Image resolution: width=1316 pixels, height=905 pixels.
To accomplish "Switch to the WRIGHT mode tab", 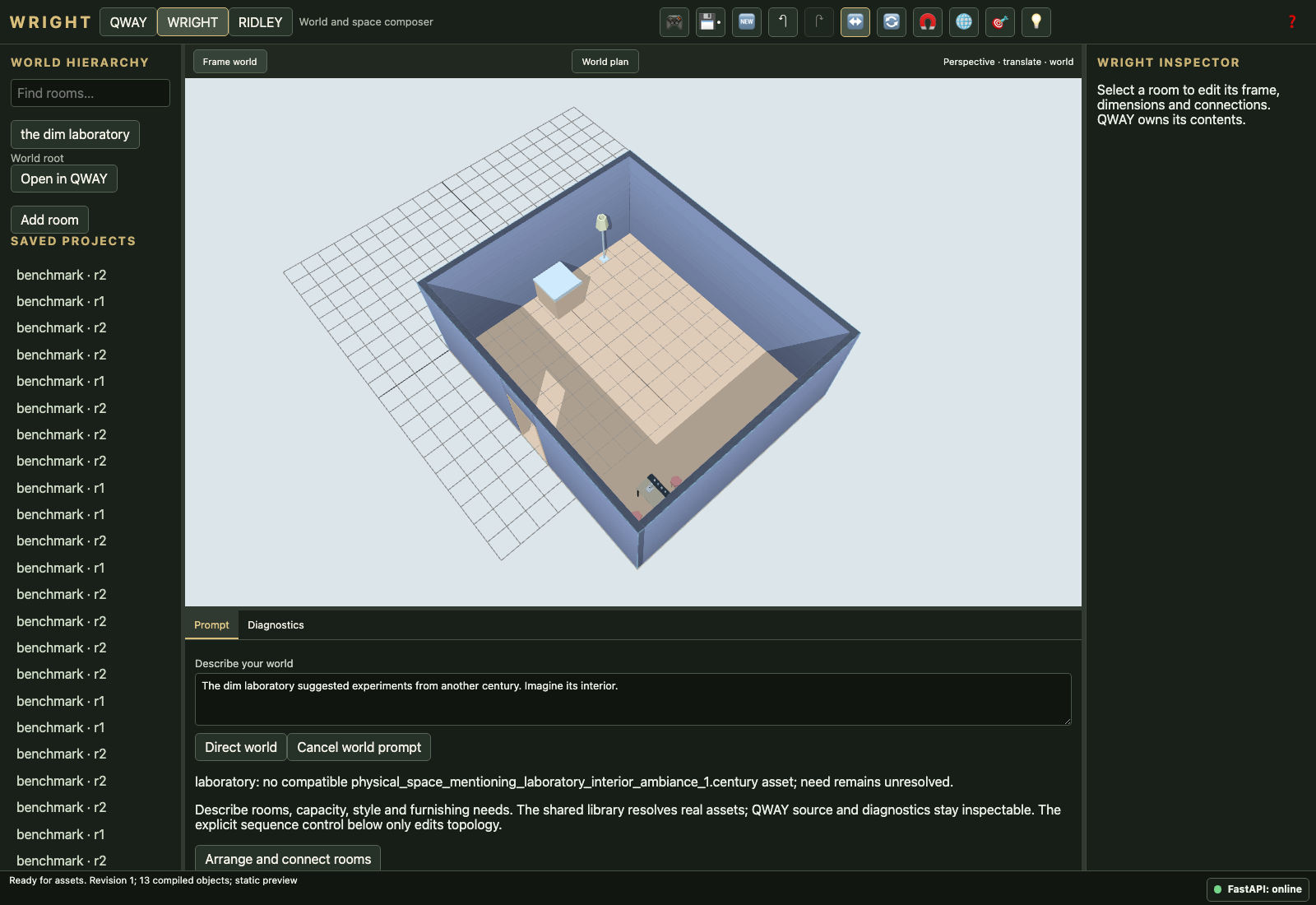I will click(192, 22).
